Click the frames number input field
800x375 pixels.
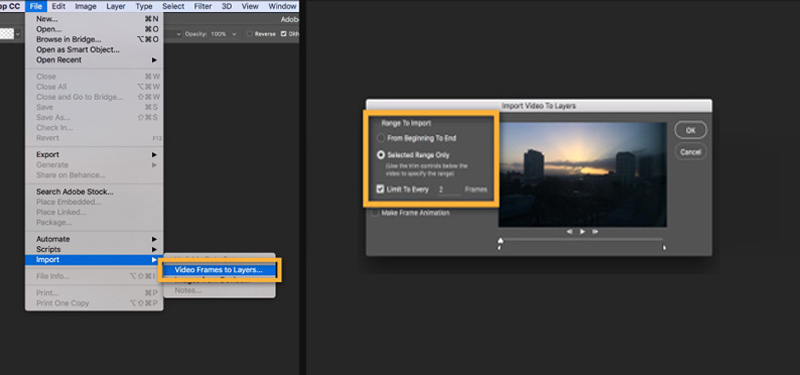pos(449,190)
